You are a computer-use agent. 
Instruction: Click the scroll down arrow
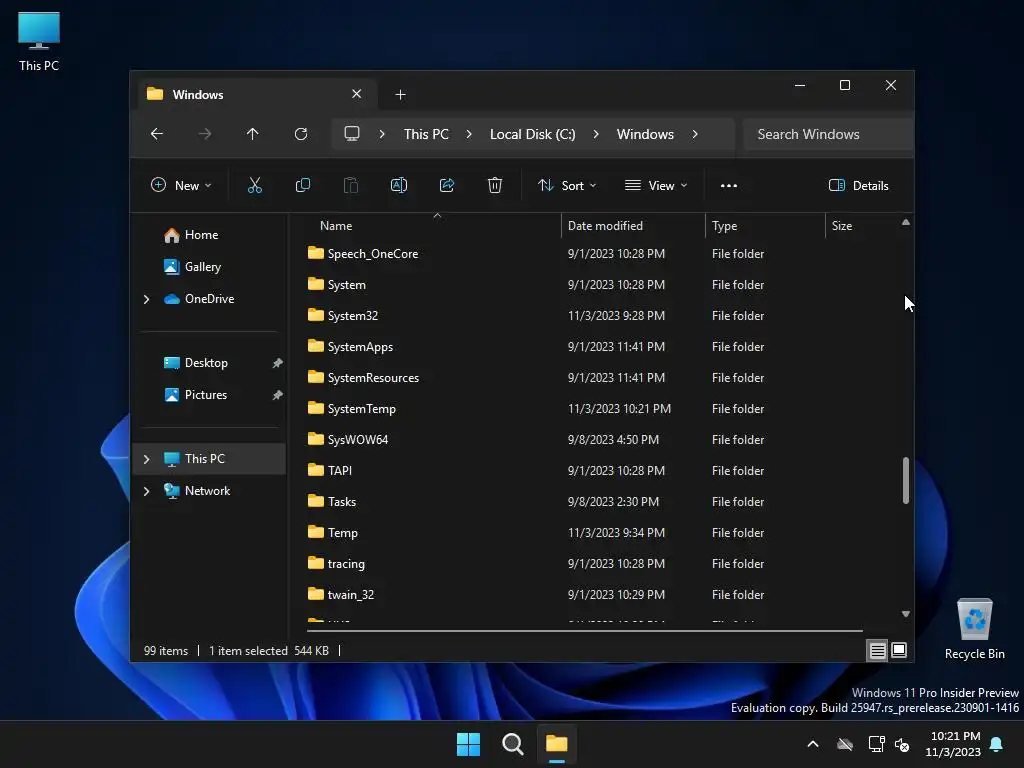906,614
